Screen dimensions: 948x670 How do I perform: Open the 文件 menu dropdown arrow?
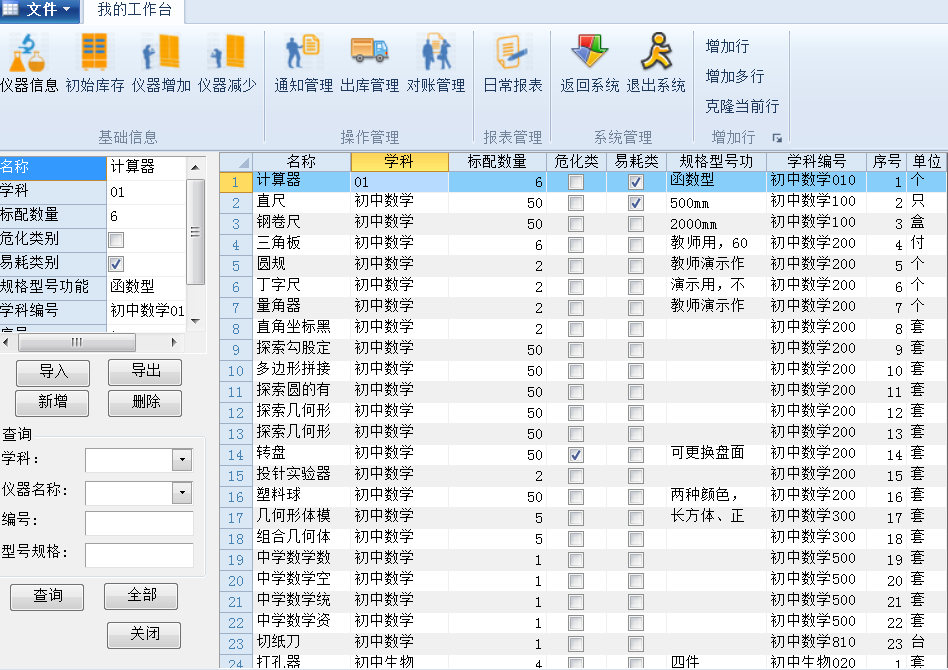point(67,9)
